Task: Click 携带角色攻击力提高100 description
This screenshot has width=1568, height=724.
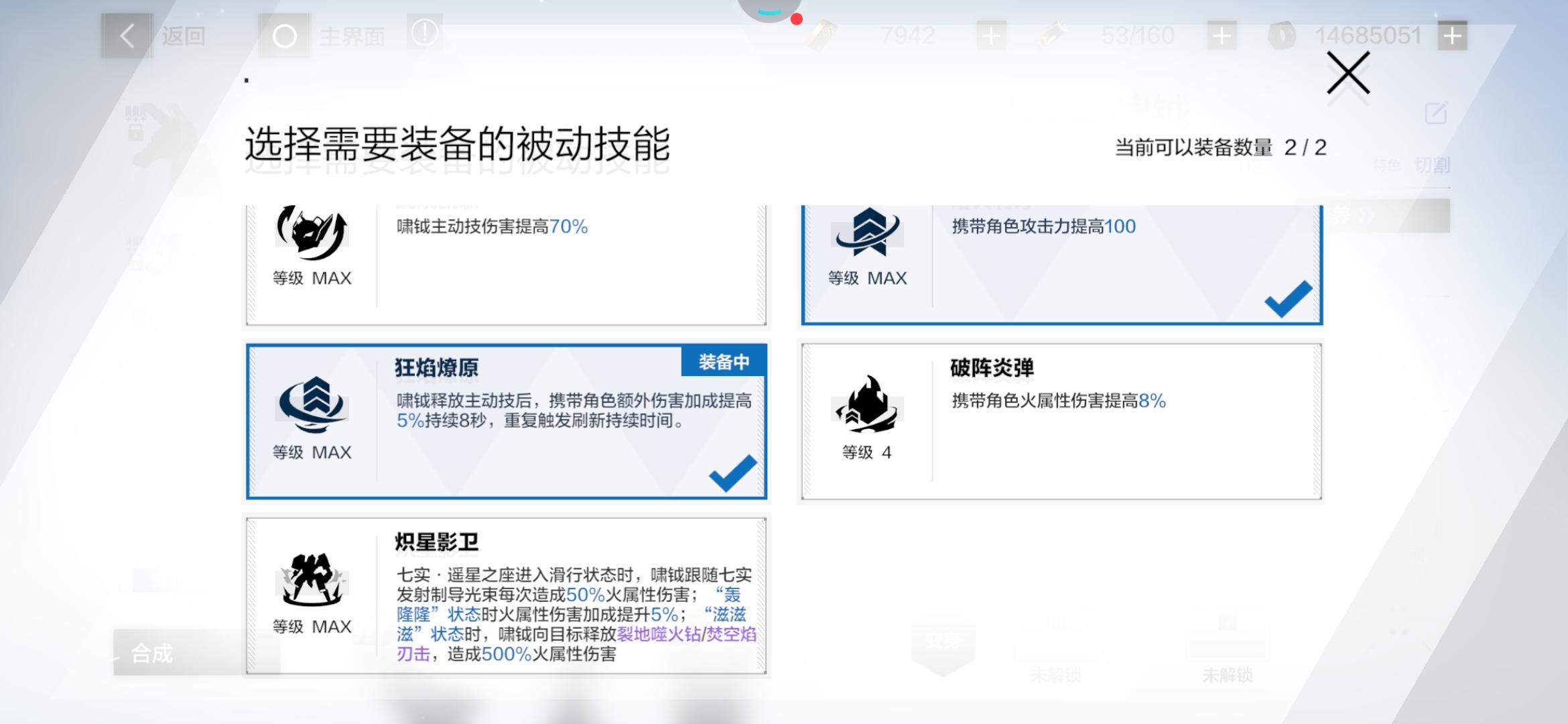Action: click(x=1044, y=227)
